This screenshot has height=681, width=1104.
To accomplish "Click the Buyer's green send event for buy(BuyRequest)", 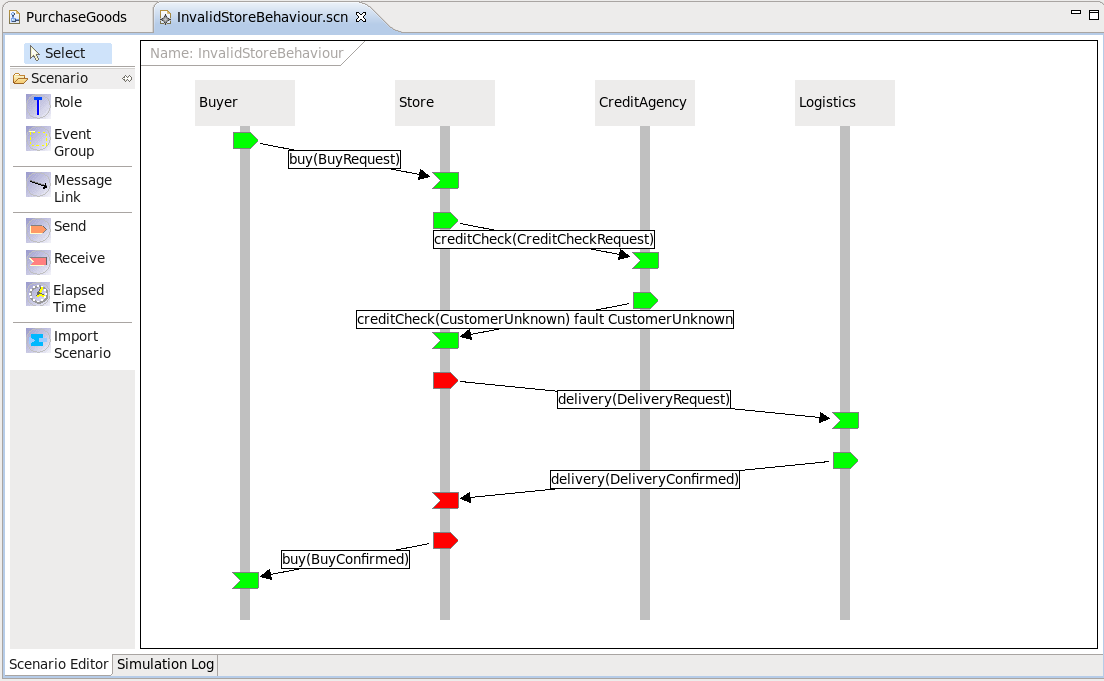I will pos(245,141).
